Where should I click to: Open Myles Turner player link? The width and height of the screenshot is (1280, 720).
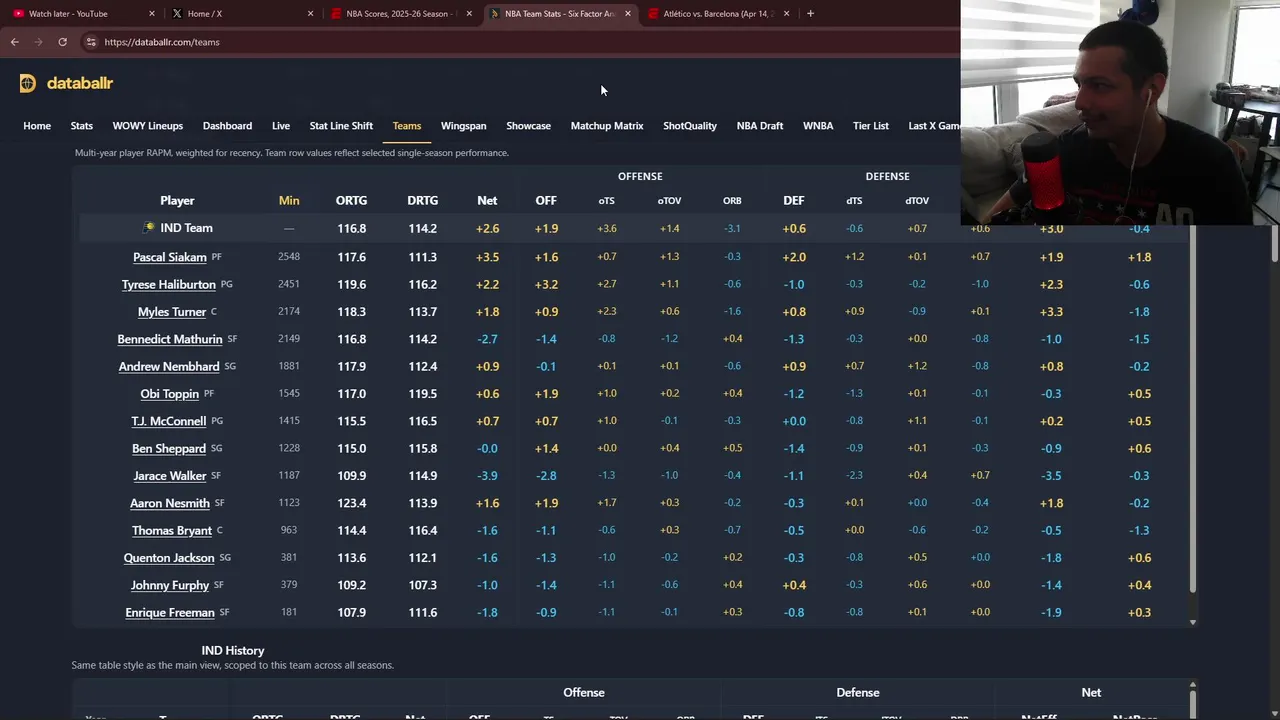click(172, 312)
